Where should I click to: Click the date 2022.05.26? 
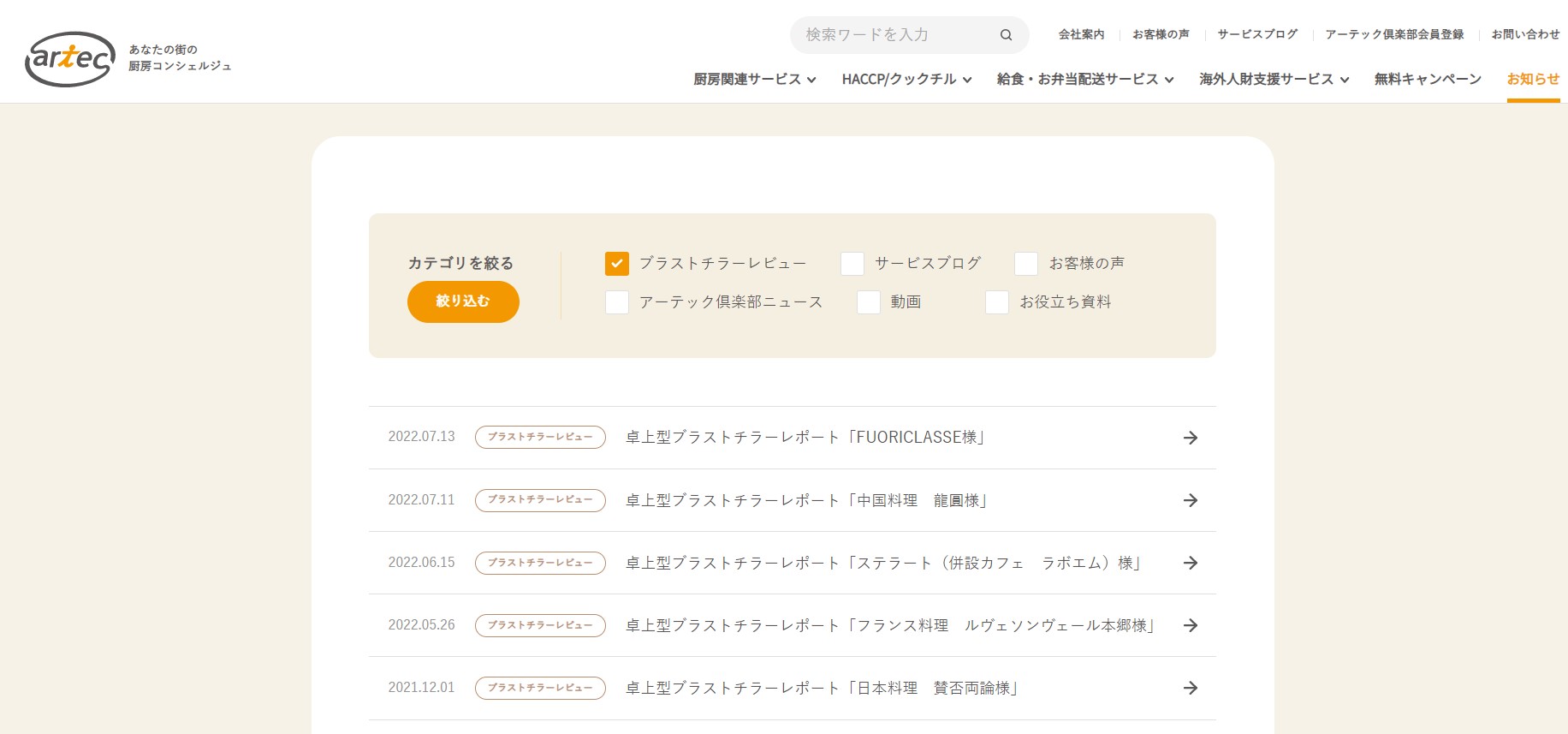click(x=421, y=625)
